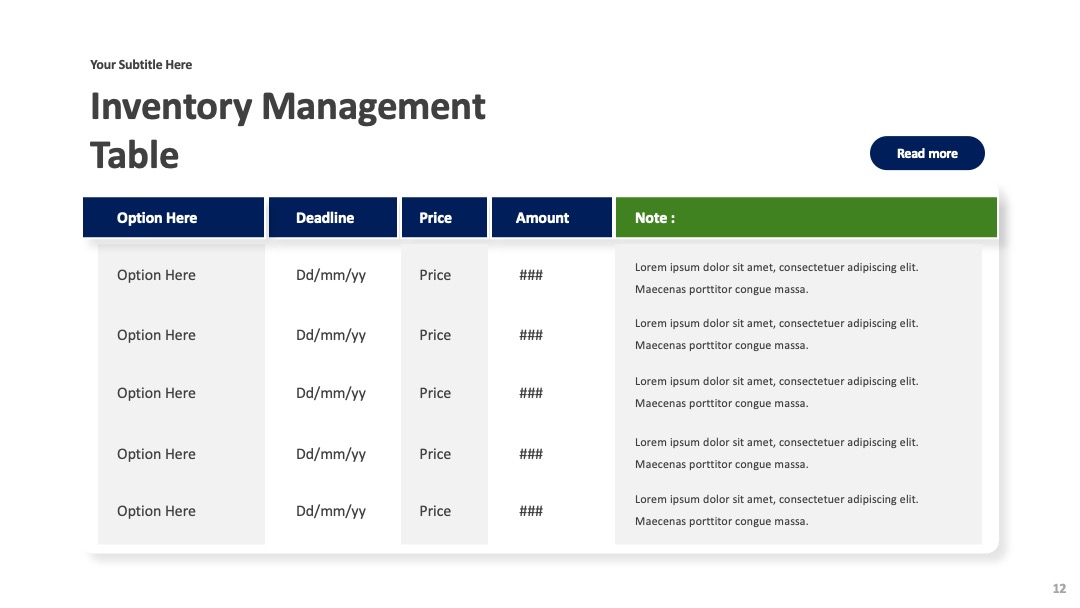
Task: Select fourth row Dd/mm/yy deadline cell
Action: click(x=331, y=454)
